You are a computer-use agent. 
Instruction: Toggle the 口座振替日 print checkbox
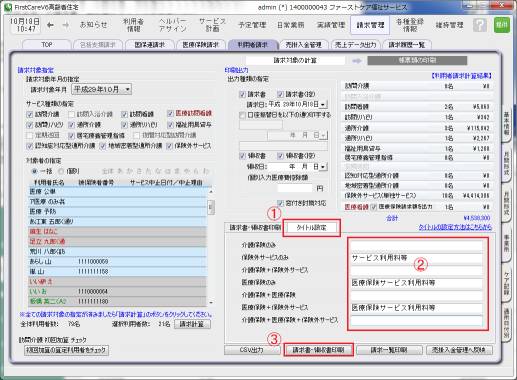pos(242,115)
